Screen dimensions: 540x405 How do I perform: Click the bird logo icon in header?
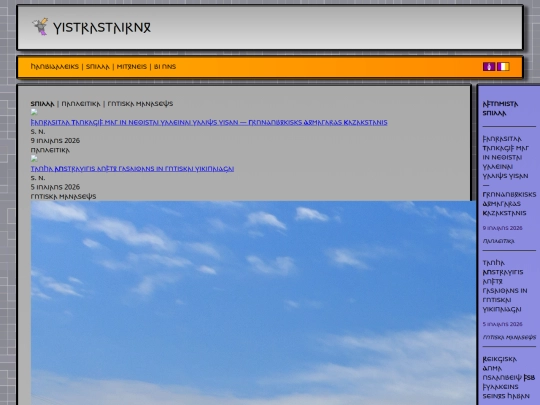[x=40, y=27]
